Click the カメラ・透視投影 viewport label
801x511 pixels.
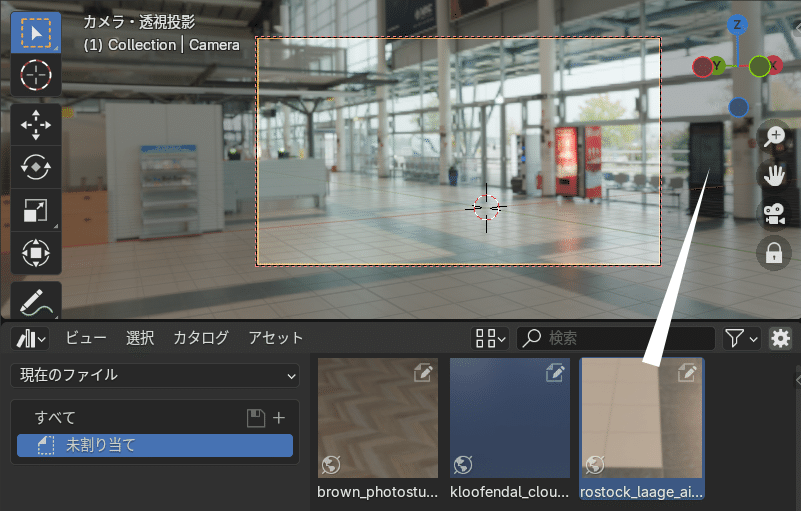click(x=139, y=22)
